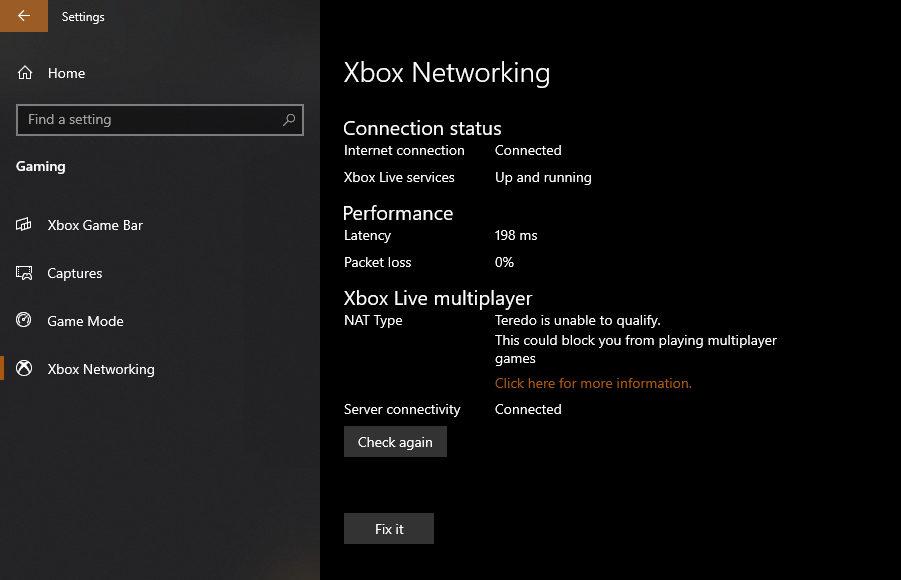Click the back arrow in Settings
Image resolution: width=901 pixels, height=580 pixels.
24,16
